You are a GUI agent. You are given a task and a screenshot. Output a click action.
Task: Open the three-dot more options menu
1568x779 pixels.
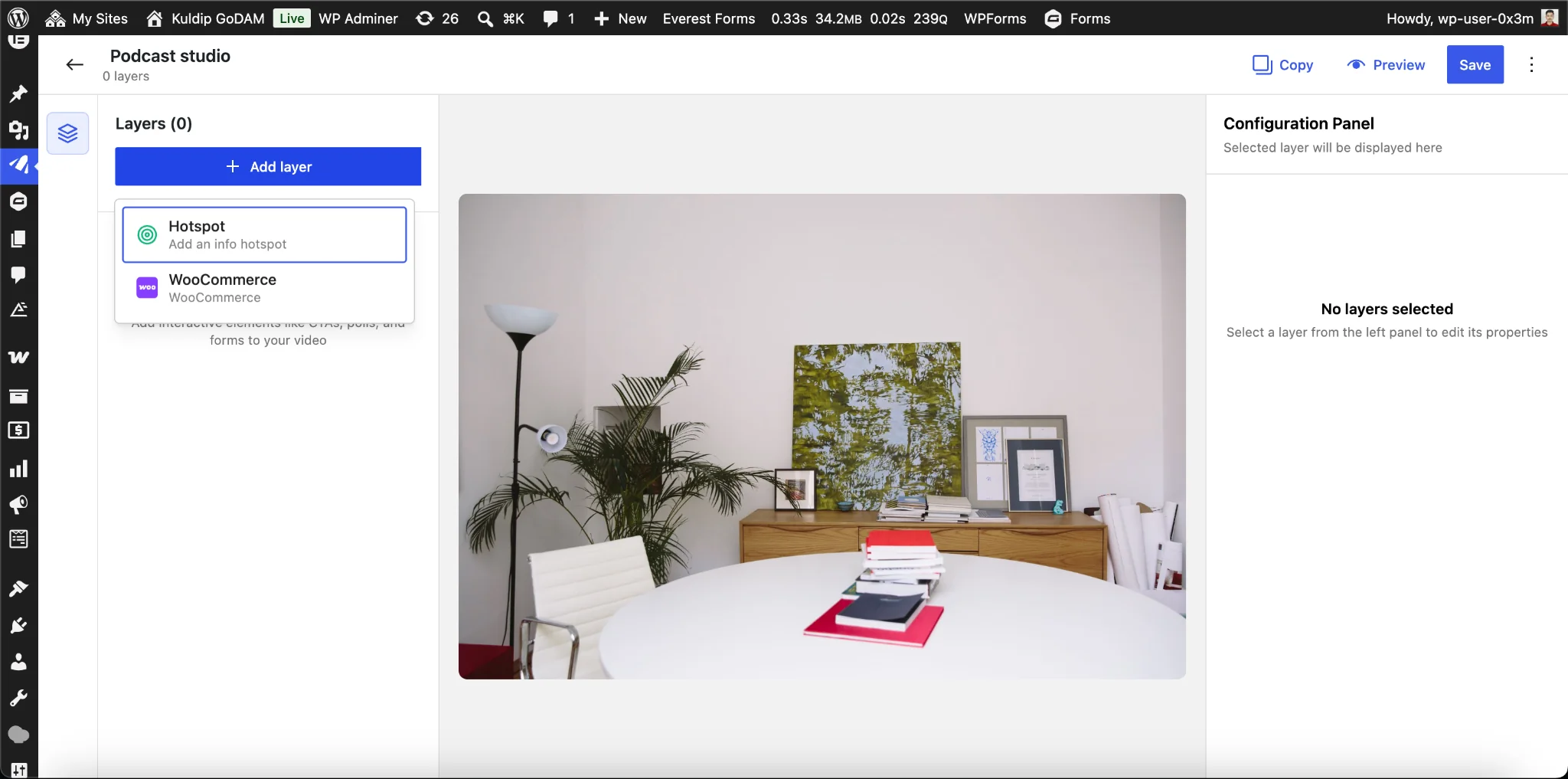pyautogui.click(x=1531, y=65)
